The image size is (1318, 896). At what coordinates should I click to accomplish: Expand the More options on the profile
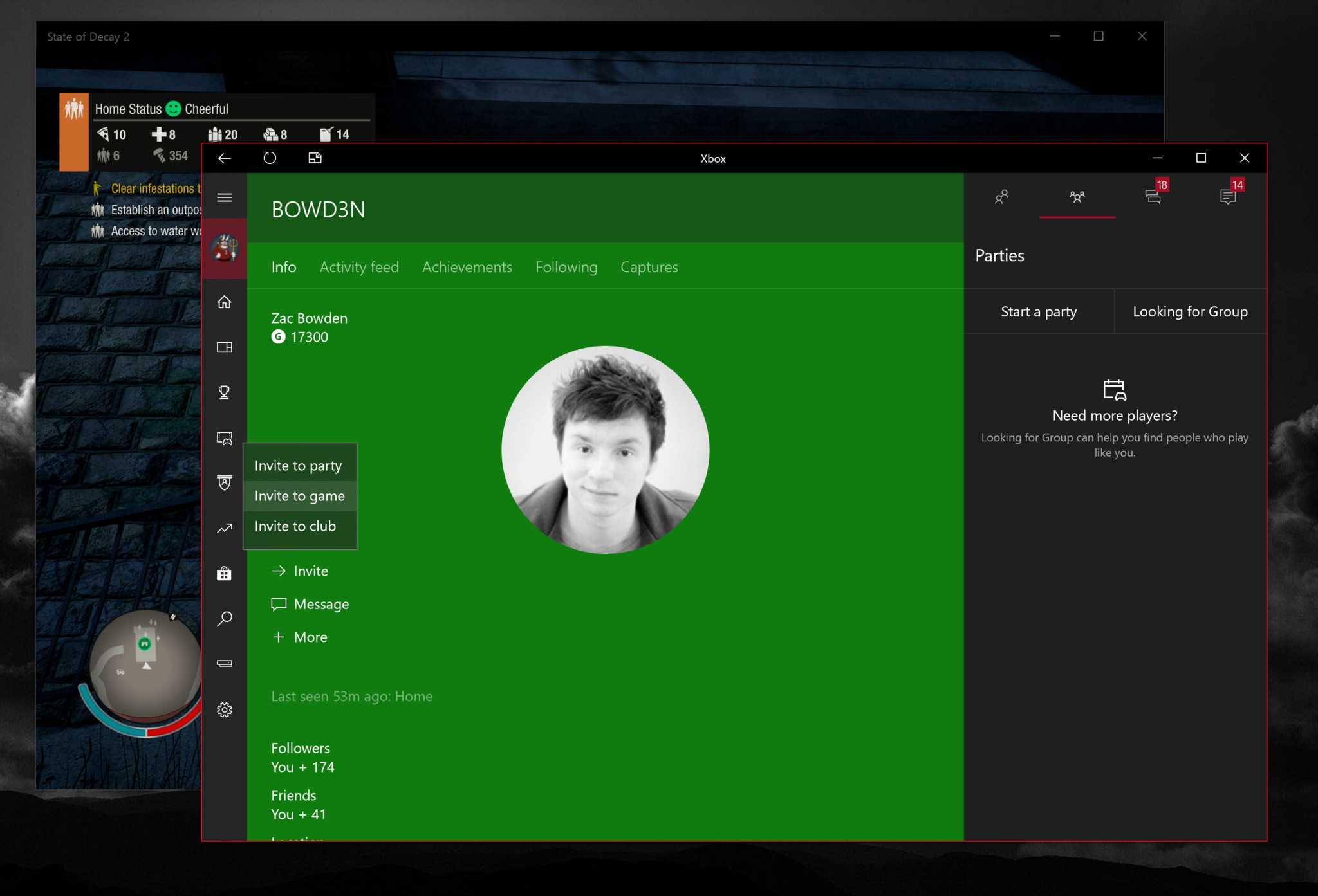[x=300, y=637]
